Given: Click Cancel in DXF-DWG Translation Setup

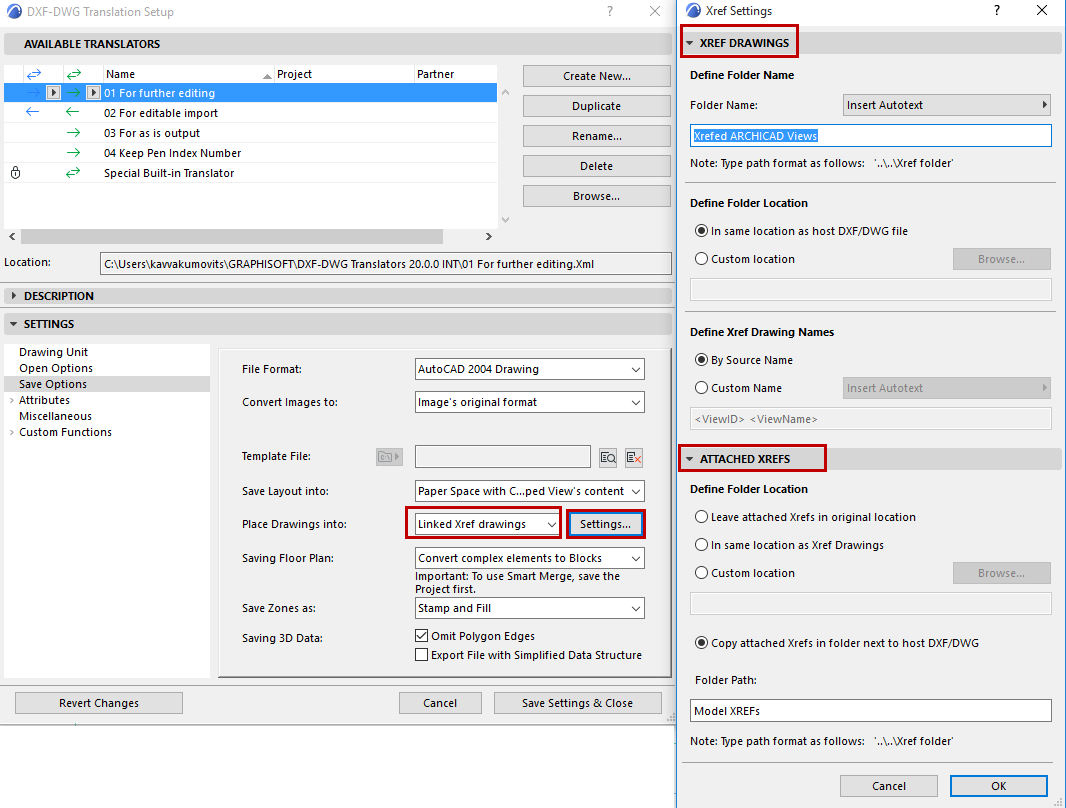Looking at the screenshot, I should (x=440, y=703).
